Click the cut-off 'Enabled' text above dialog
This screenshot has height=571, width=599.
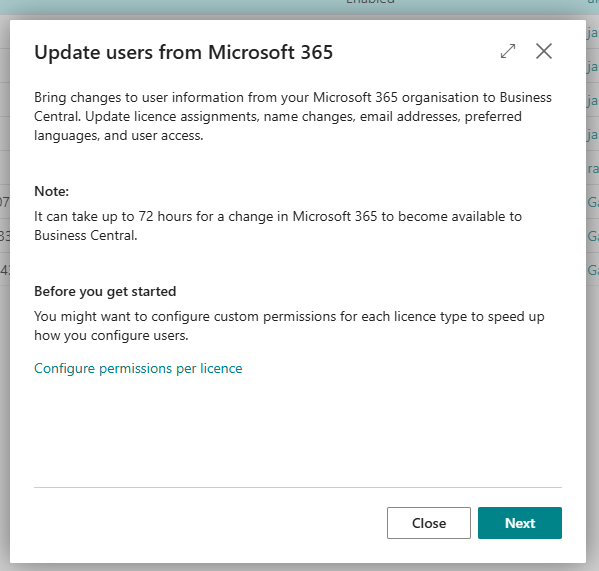(370, 2)
